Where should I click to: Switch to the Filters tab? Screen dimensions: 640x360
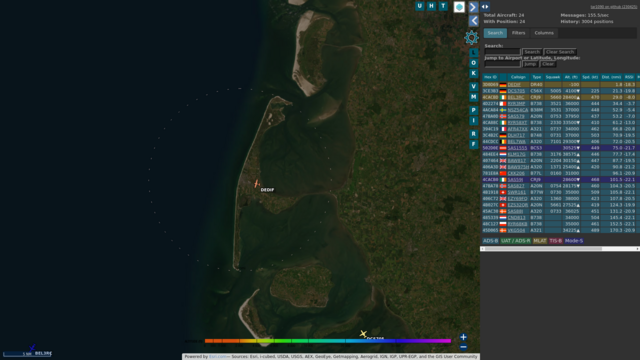(518, 33)
